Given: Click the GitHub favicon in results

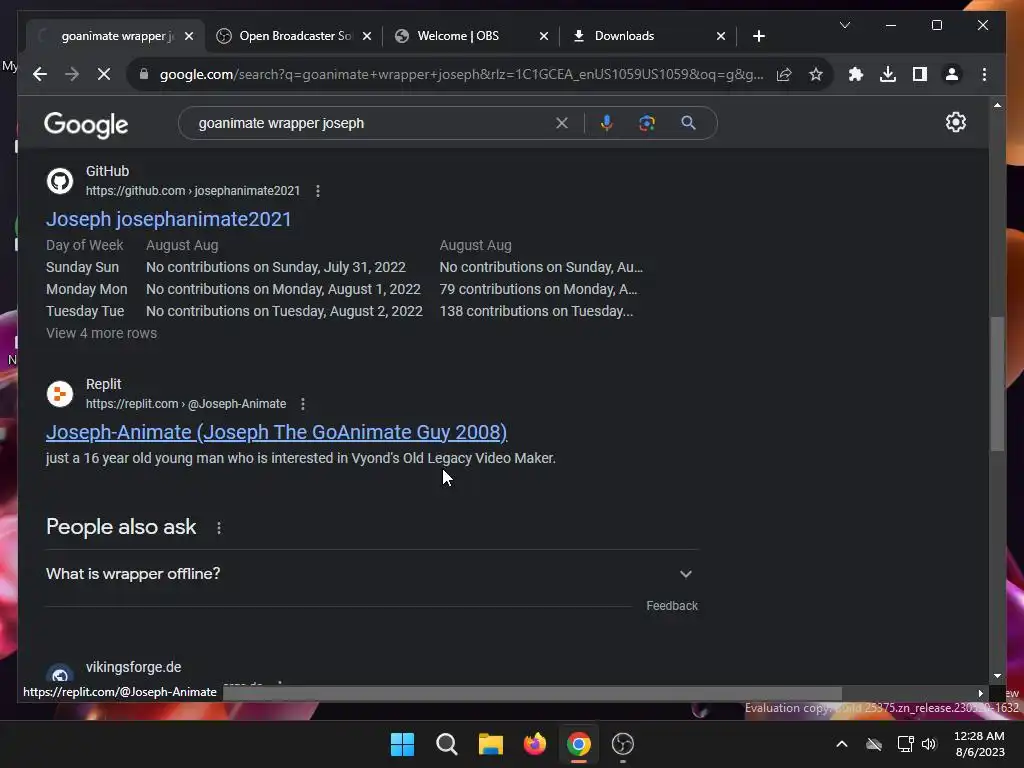Looking at the screenshot, I should tap(60, 181).
